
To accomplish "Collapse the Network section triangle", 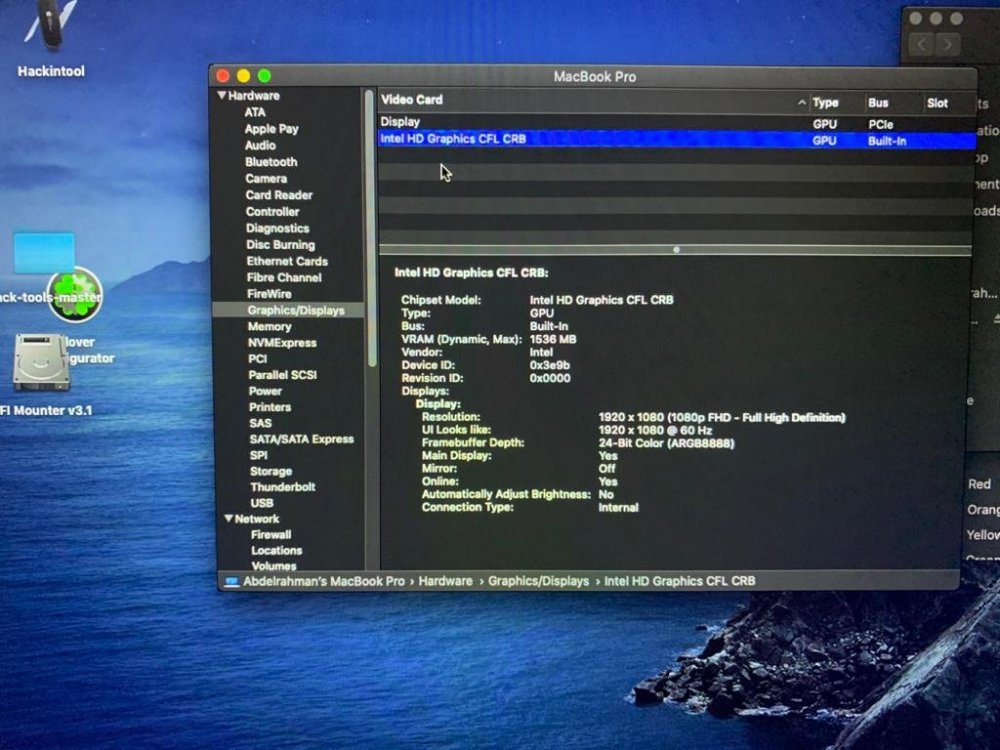I will pos(228,518).
